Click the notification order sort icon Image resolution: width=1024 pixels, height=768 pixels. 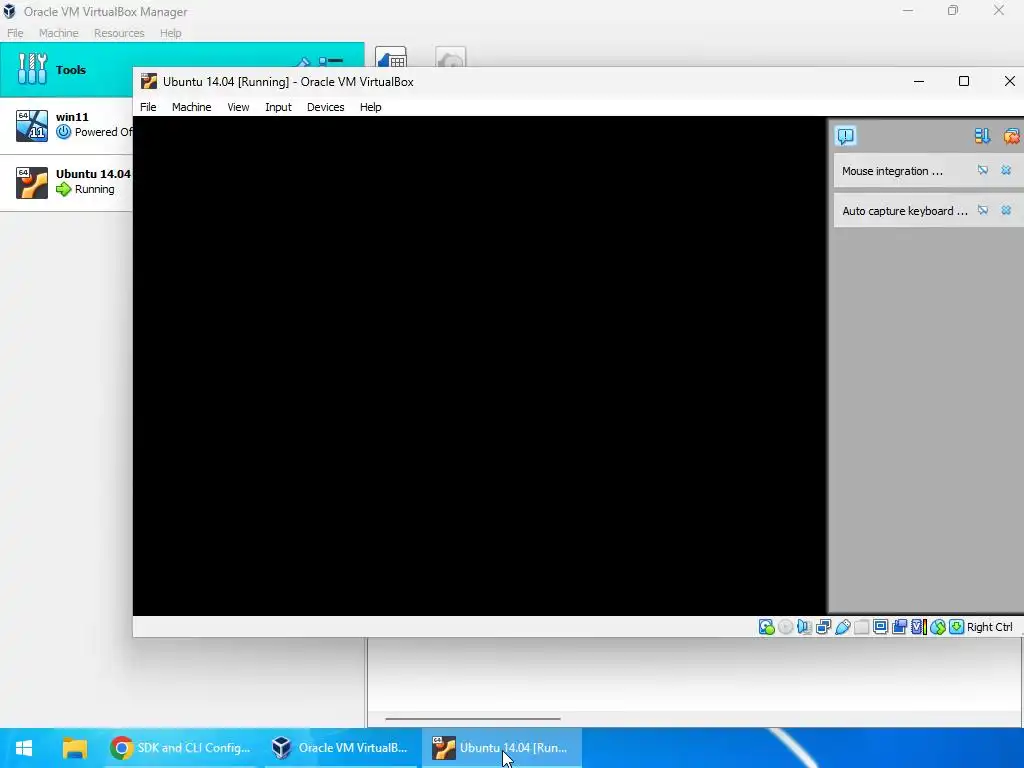point(982,136)
